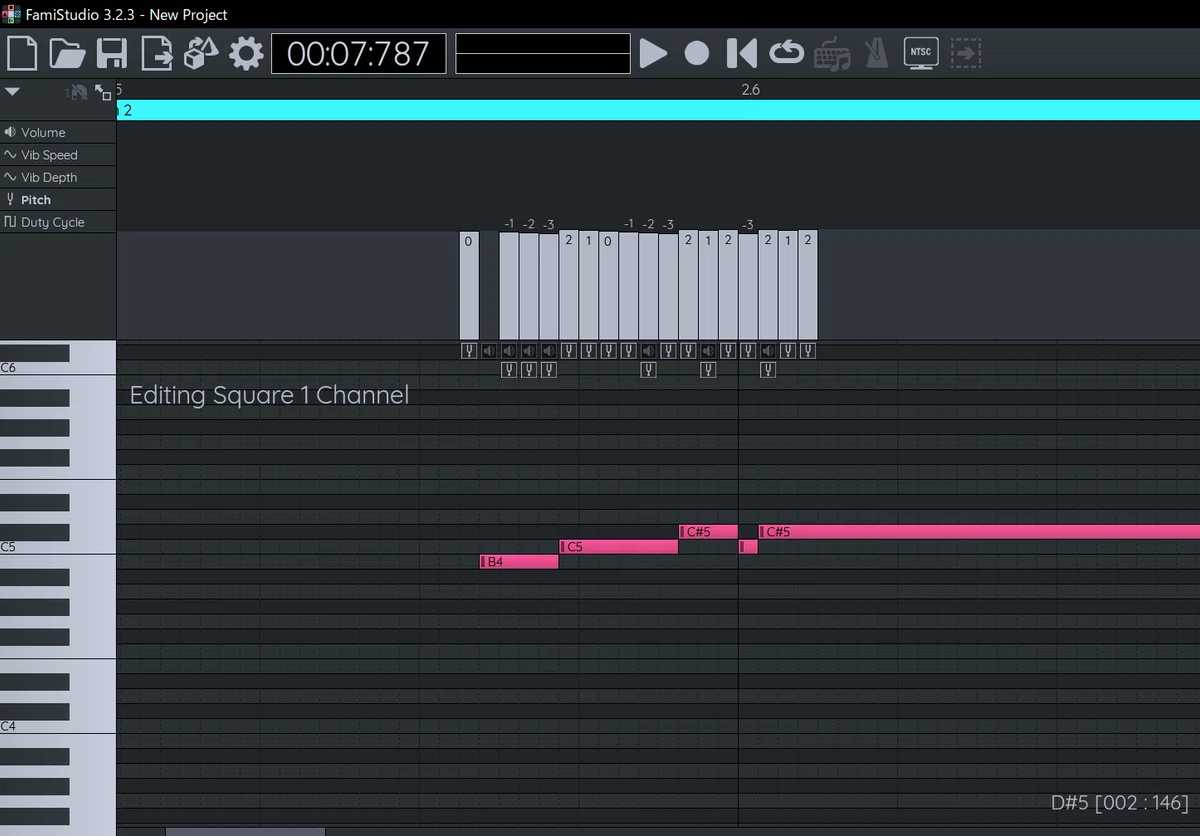Click the cyan pattern 2 header bar

pyautogui.click(x=658, y=110)
